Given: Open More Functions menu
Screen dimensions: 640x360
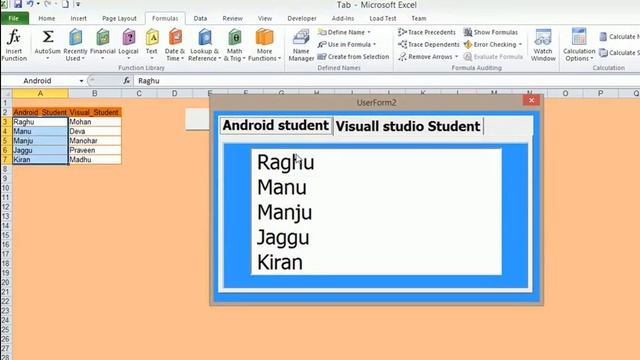Looking at the screenshot, I should [x=264, y=44].
